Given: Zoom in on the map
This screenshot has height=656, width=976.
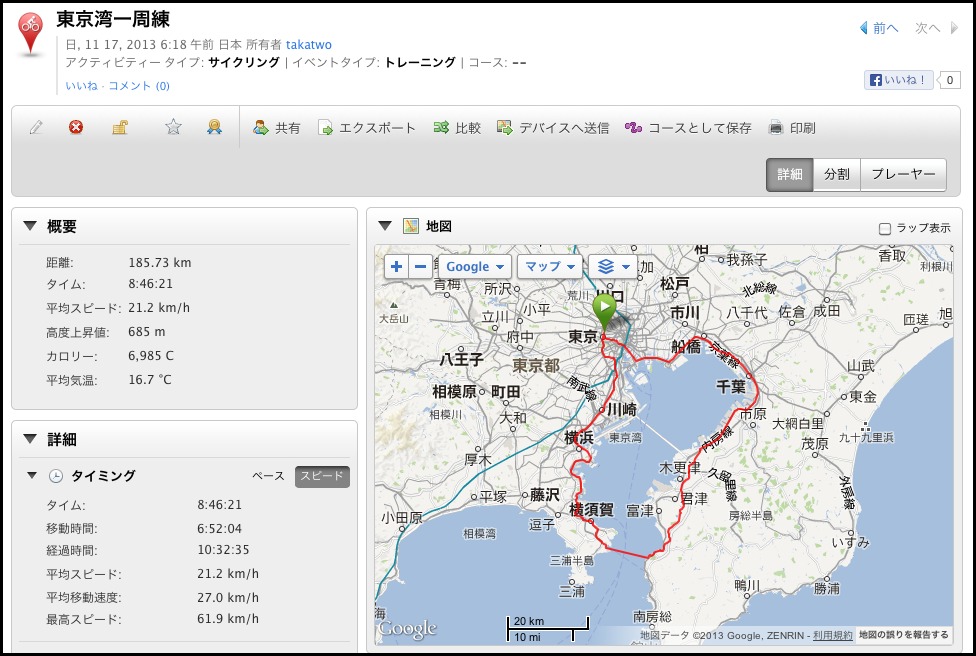Looking at the screenshot, I should point(396,267).
